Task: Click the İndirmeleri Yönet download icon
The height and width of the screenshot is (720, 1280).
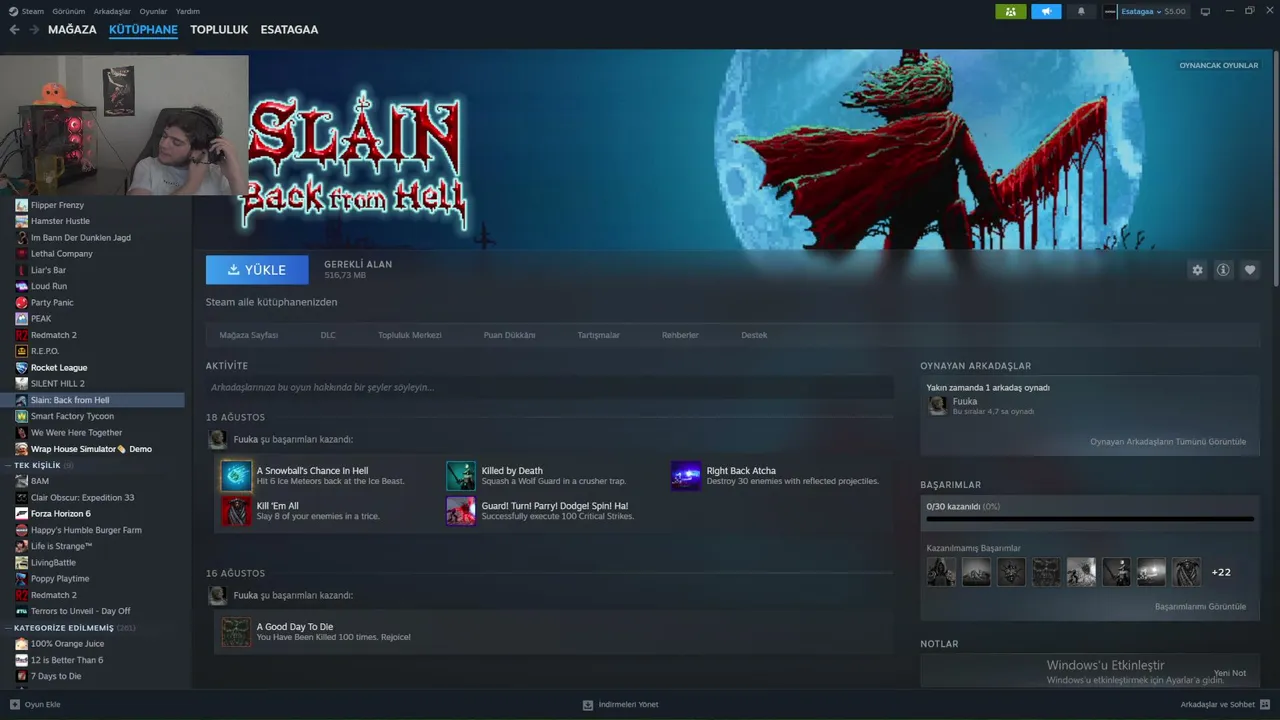Action: (x=588, y=705)
